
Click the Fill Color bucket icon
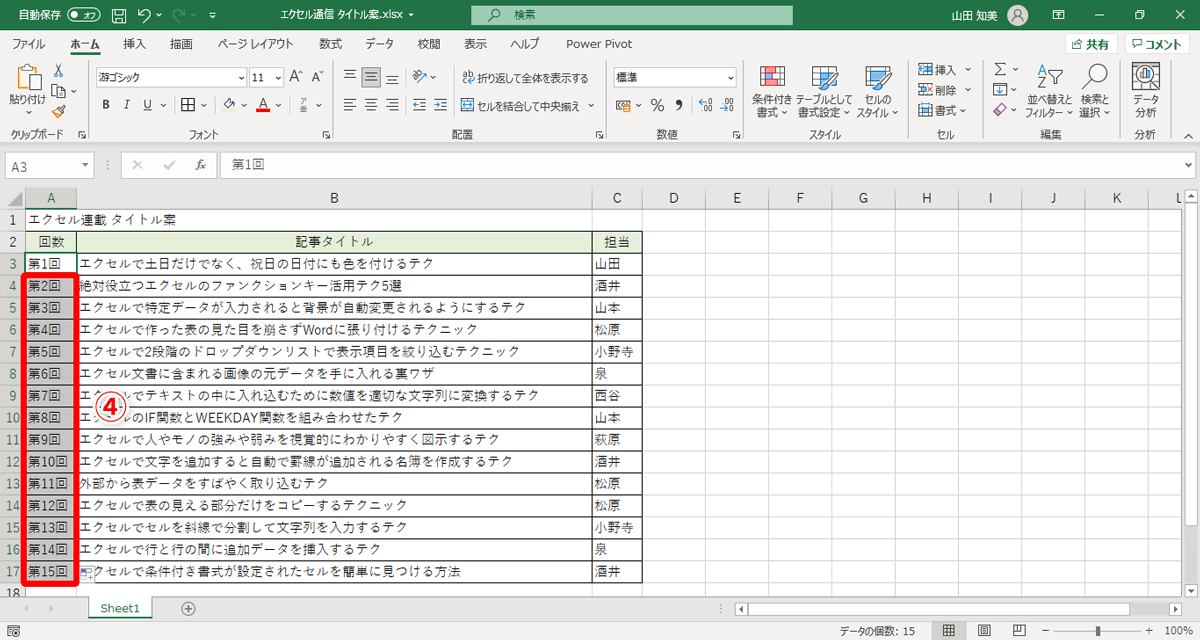coord(229,104)
